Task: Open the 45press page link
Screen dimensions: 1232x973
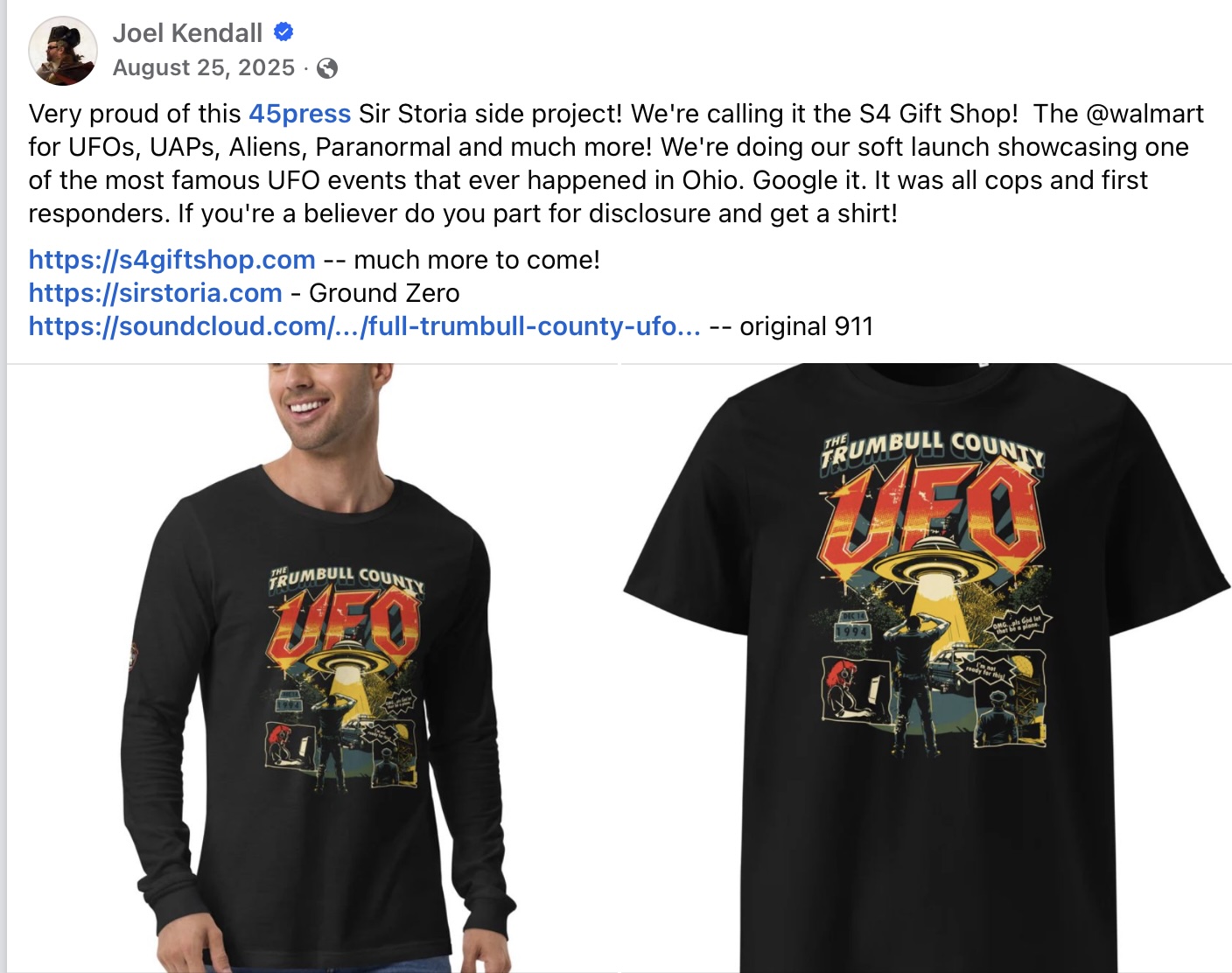Action: [x=300, y=114]
